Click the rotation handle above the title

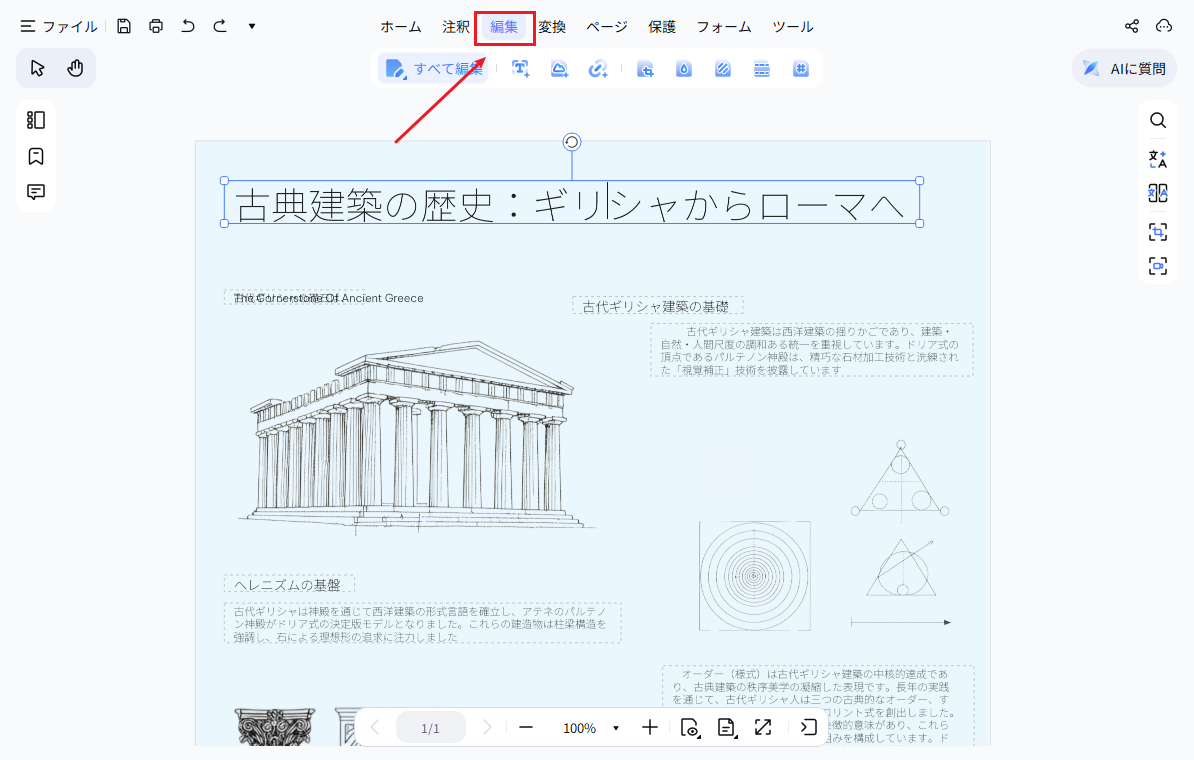click(572, 142)
